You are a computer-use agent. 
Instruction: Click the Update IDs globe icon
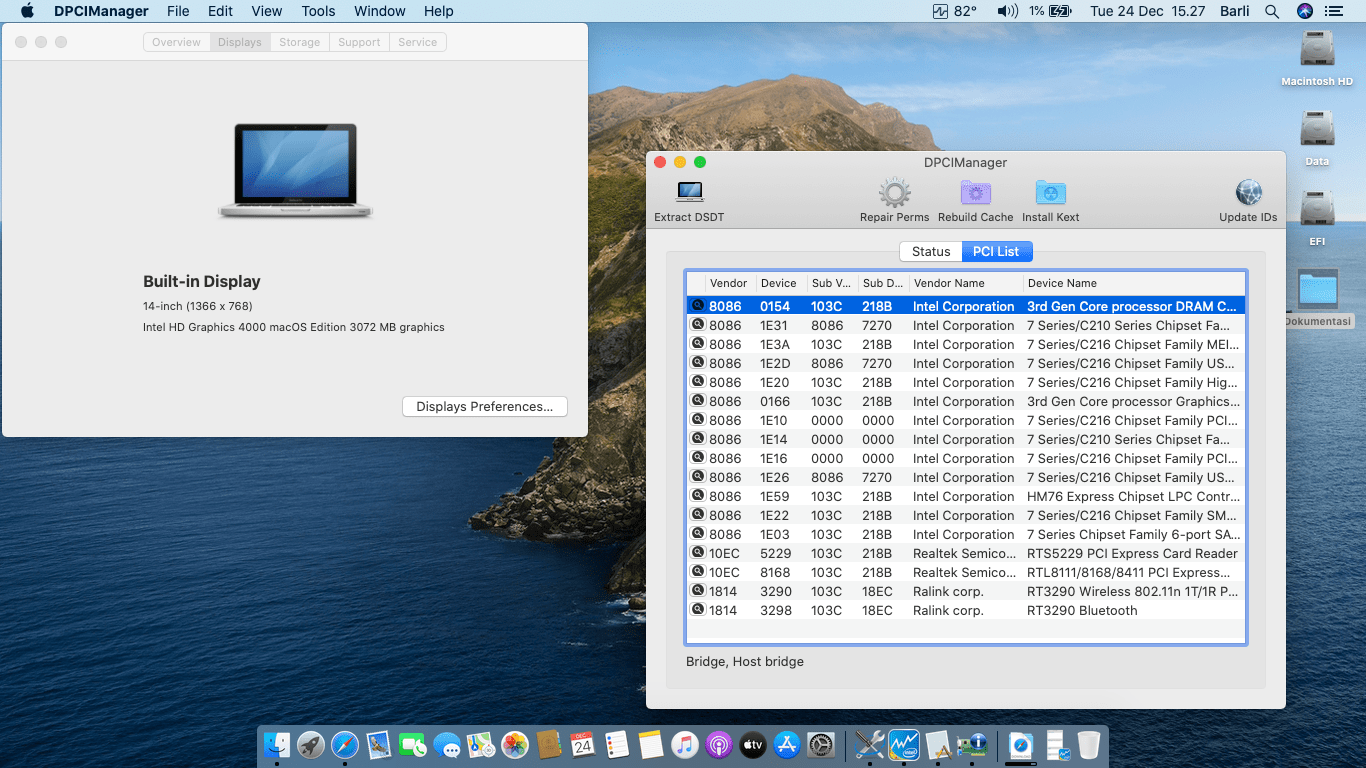pyautogui.click(x=1248, y=192)
